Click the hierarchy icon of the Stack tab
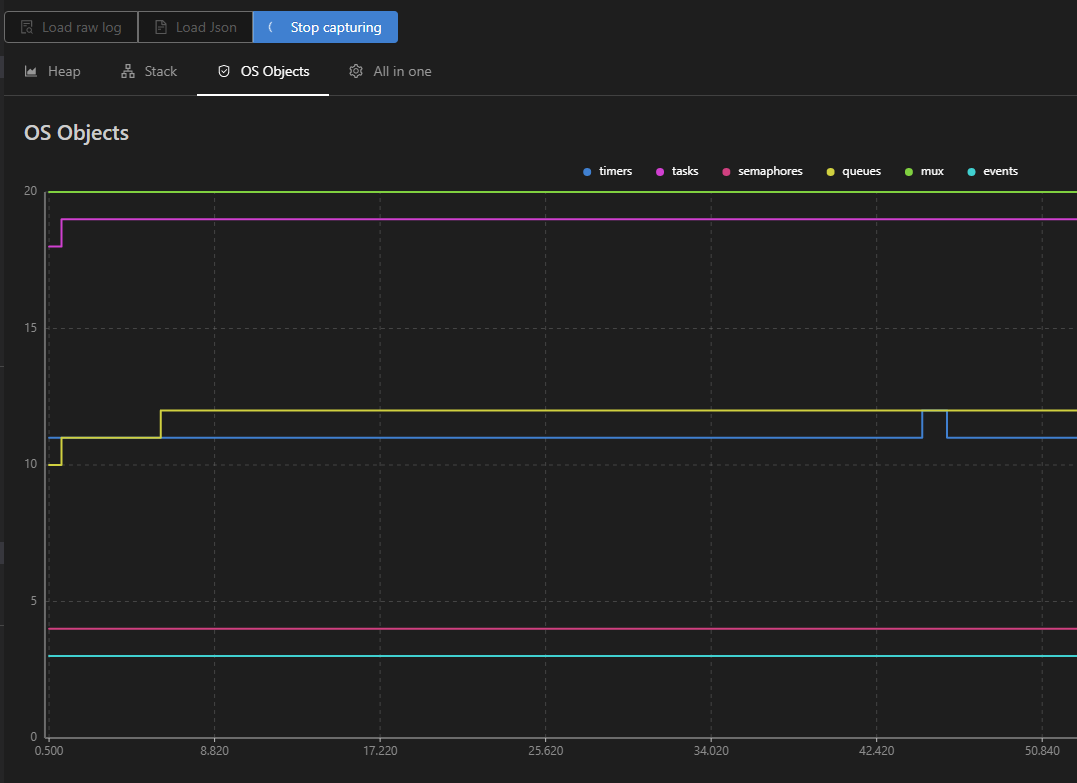 (x=127, y=71)
